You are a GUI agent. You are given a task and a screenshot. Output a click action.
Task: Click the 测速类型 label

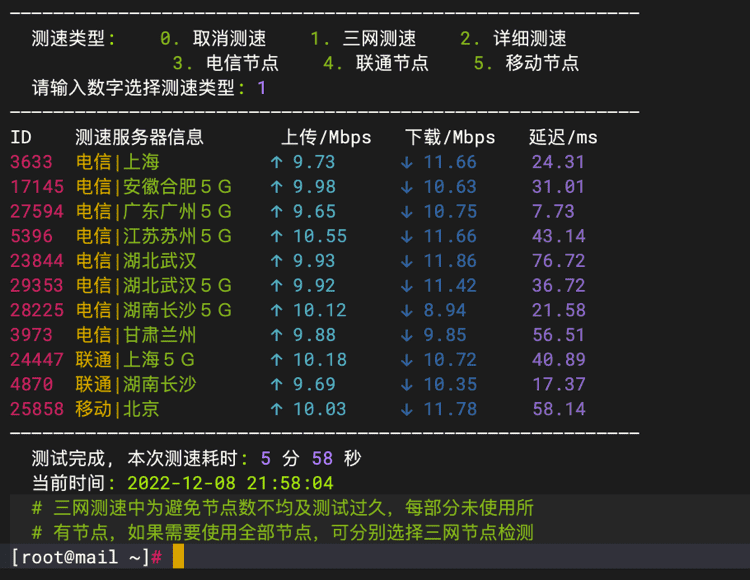74,39
